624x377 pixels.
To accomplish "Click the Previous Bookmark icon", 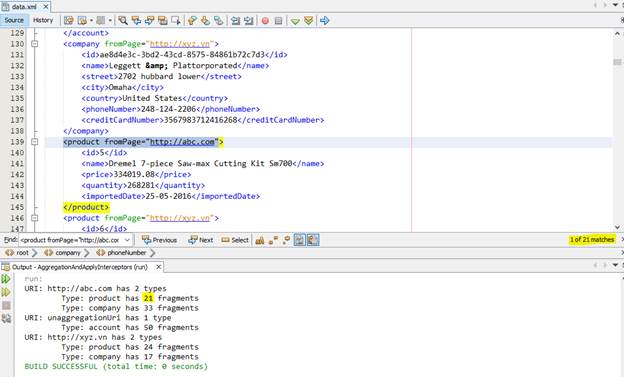I will (x=192, y=20).
